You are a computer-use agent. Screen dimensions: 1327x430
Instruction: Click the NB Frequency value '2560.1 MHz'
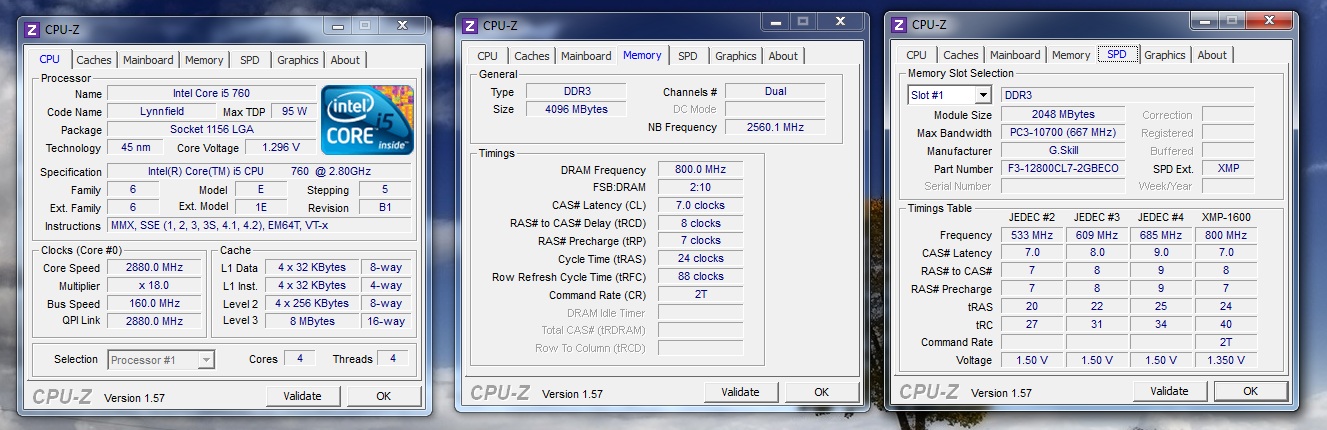tap(775, 127)
